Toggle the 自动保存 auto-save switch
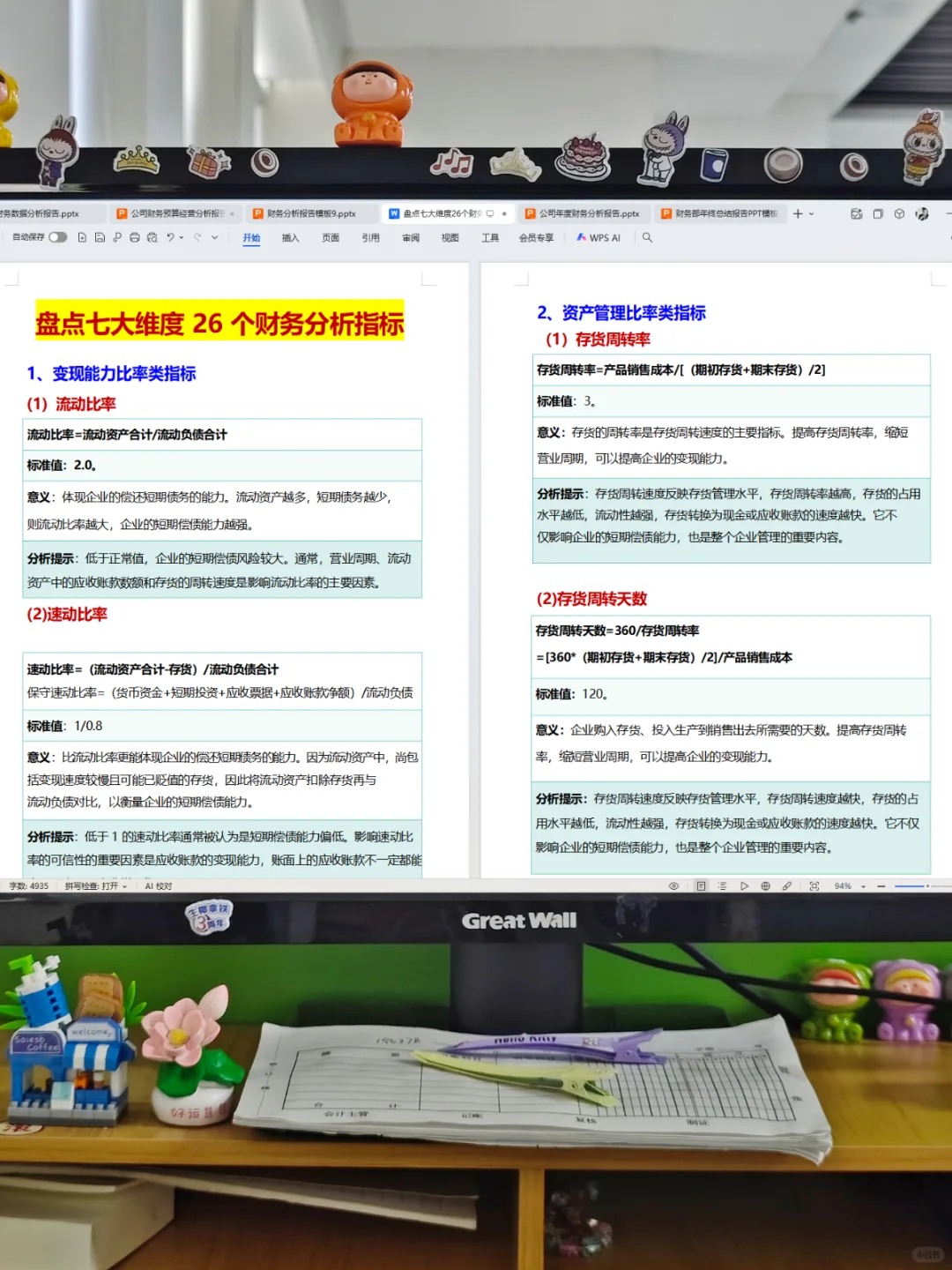 pyautogui.click(x=58, y=237)
